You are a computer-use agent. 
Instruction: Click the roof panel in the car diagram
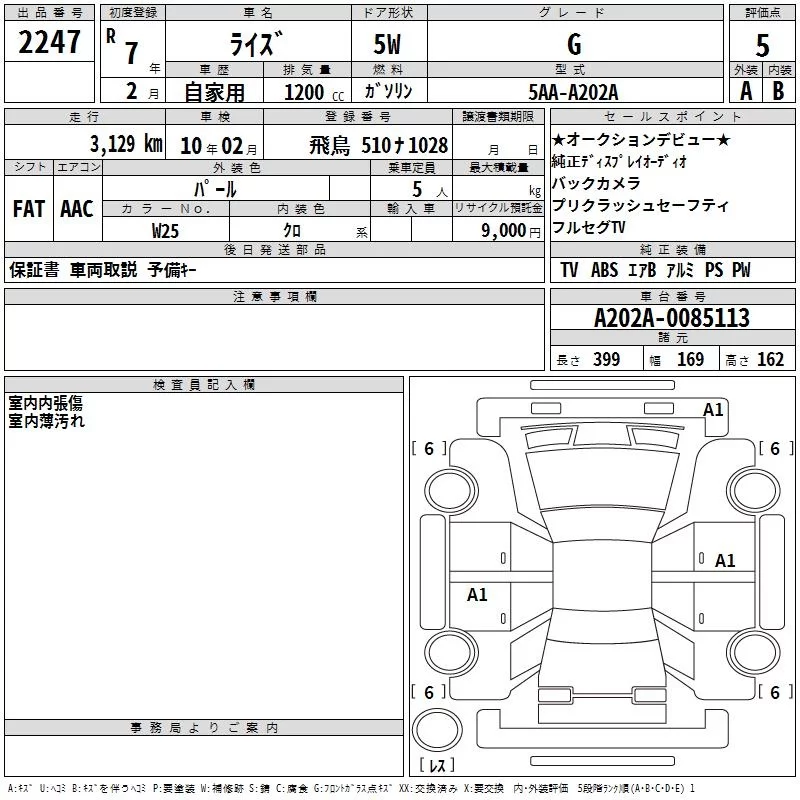point(602,577)
